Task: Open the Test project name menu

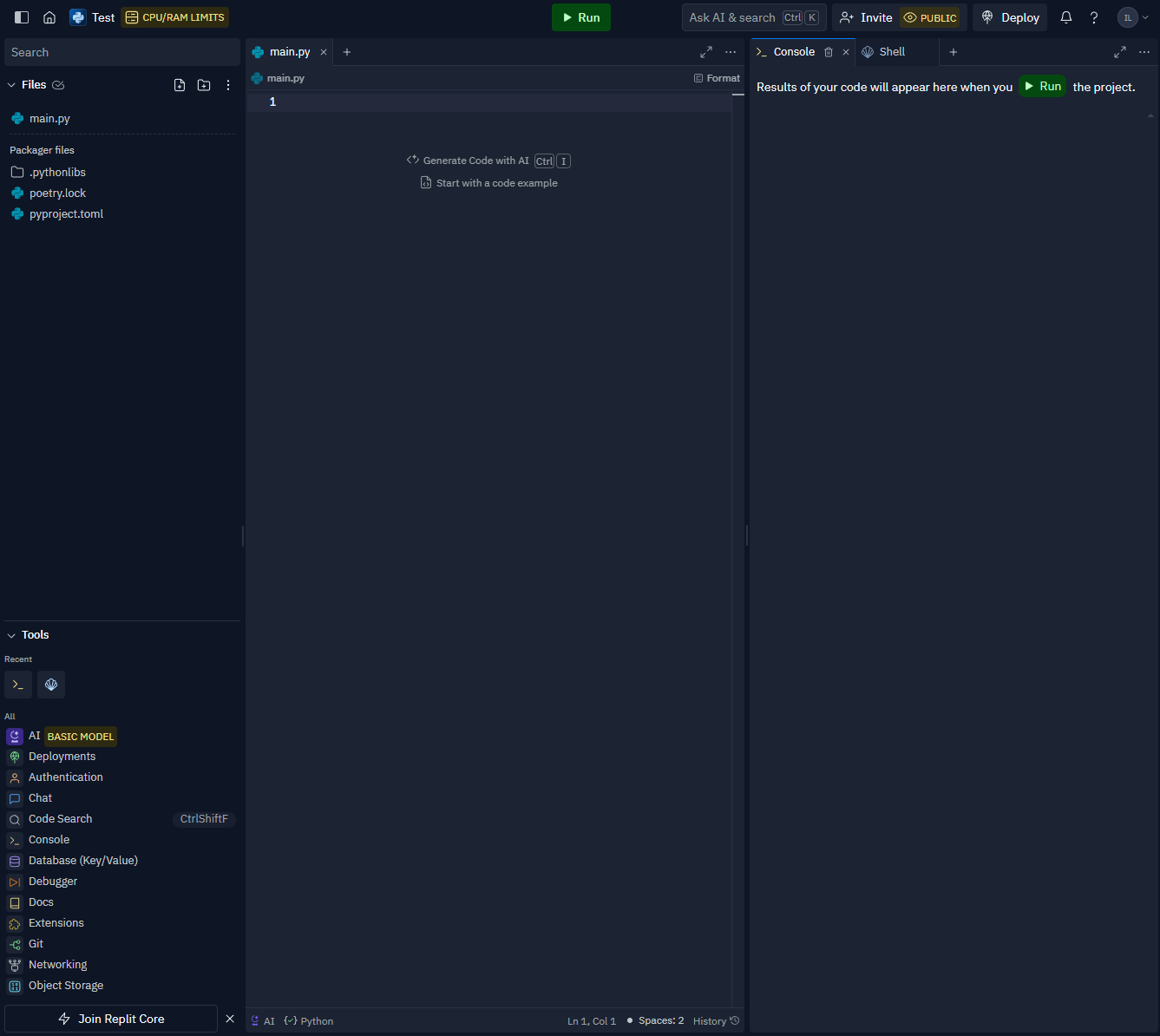Action: (x=92, y=17)
